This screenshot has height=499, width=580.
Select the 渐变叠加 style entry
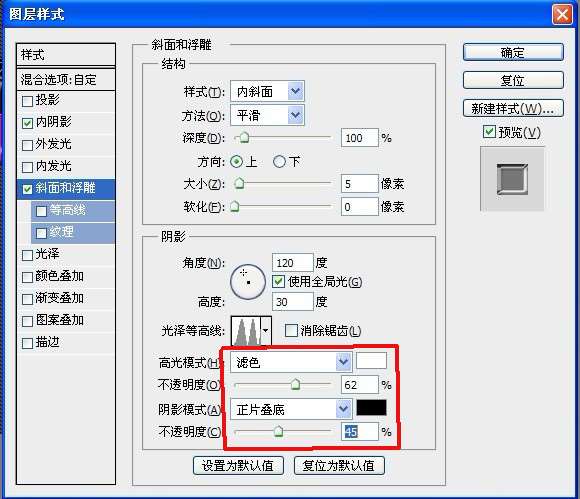click(66, 298)
